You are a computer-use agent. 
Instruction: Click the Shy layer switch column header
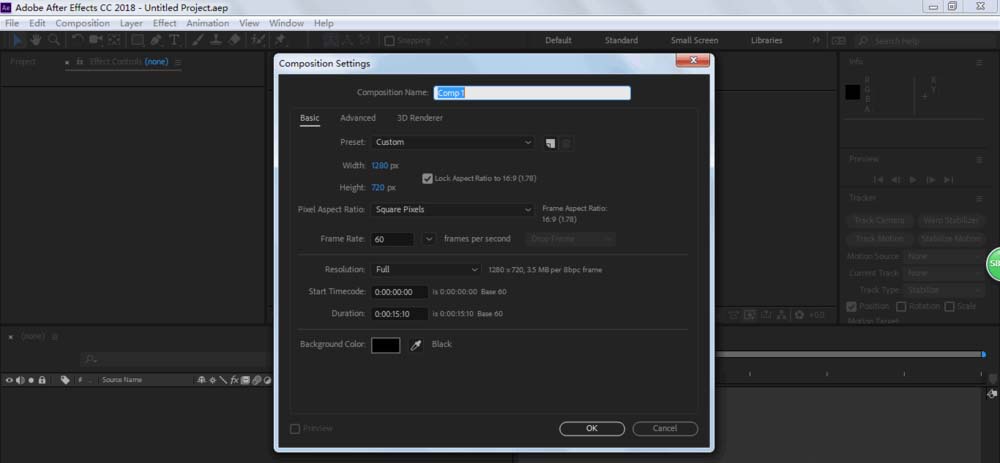[202, 379]
